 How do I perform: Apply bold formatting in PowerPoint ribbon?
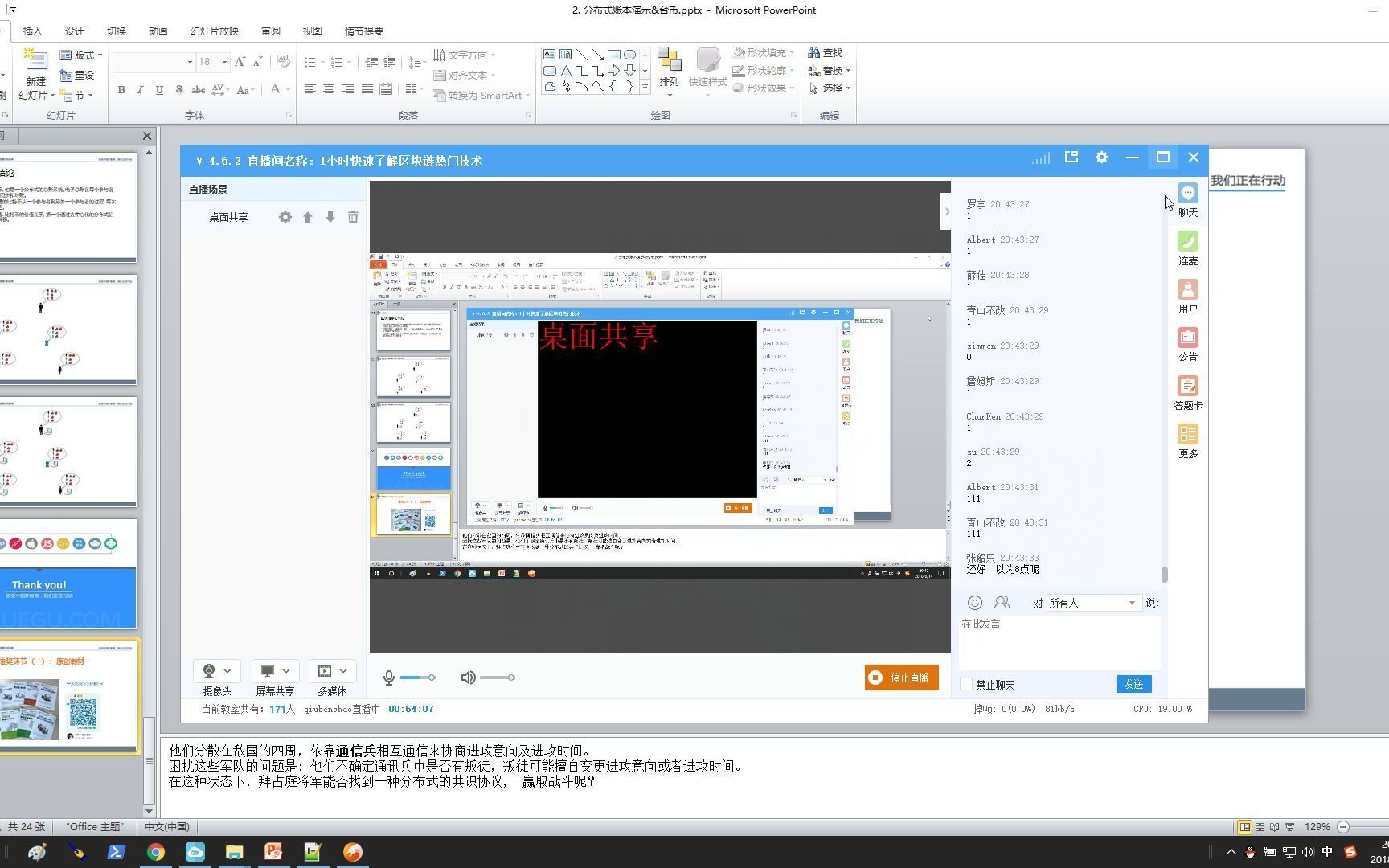[x=121, y=90]
